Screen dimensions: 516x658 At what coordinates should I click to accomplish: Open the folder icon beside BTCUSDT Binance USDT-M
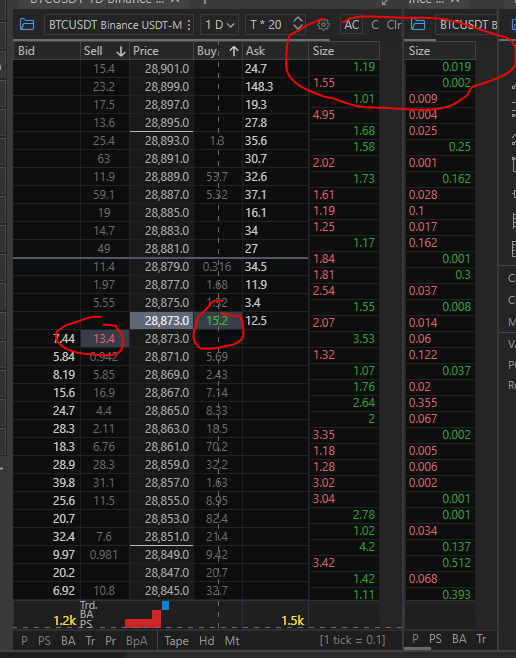coord(27,24)
